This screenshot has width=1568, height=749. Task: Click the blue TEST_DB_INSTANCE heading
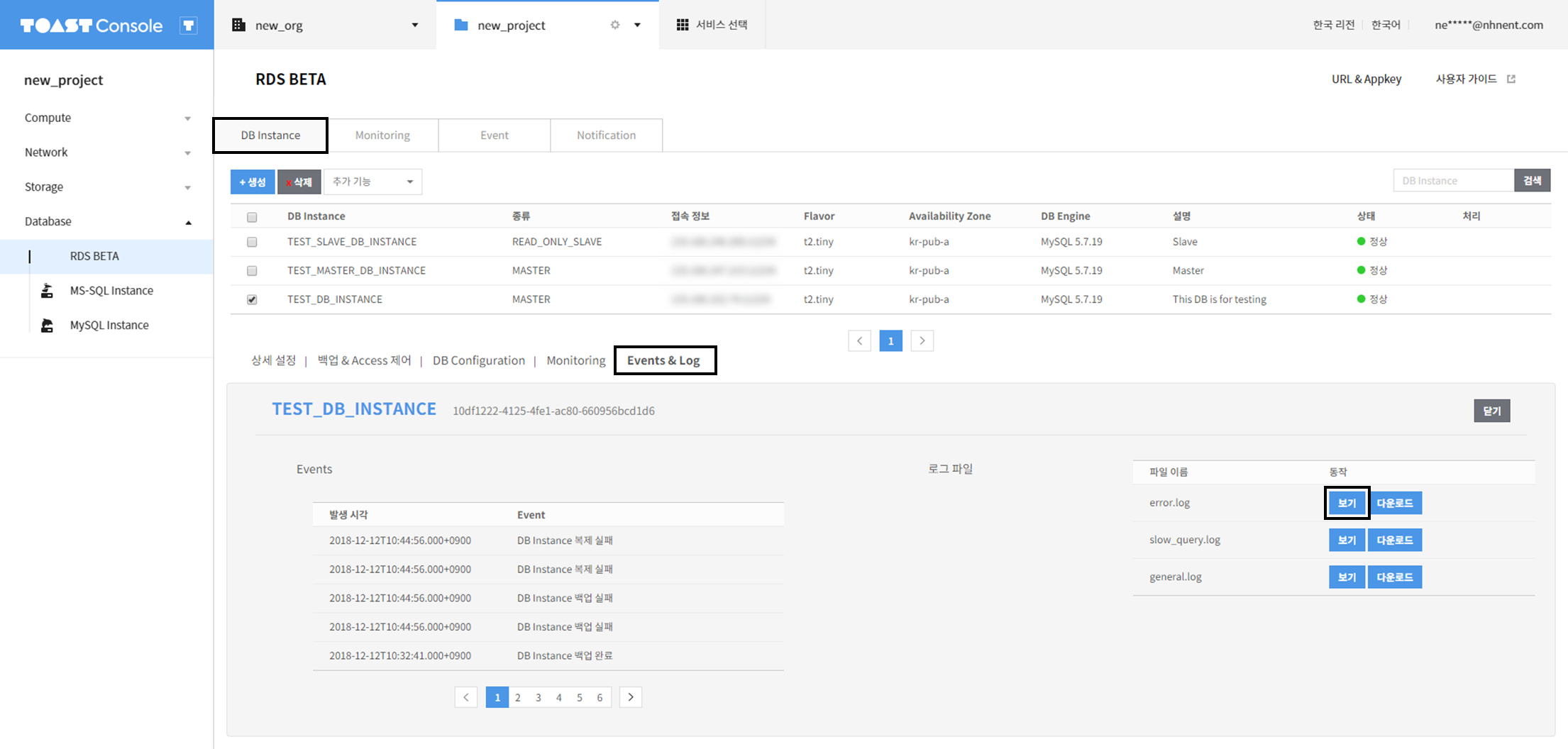[x=354, y=409]
